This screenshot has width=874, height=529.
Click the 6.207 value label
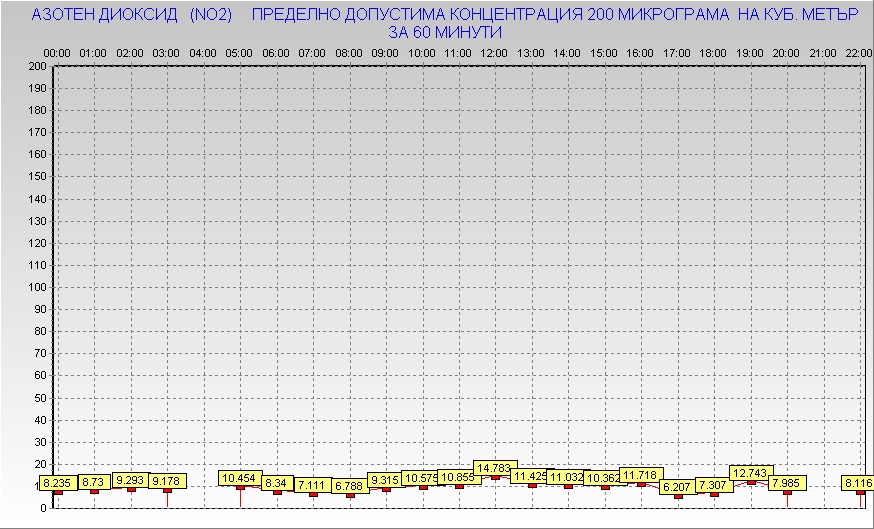tap(677, 487)
